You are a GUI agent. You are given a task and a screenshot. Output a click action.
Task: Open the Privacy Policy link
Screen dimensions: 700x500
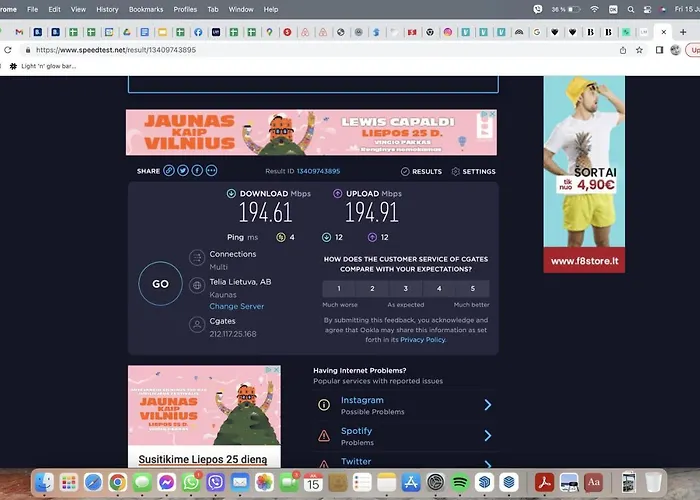pos(423,340)
